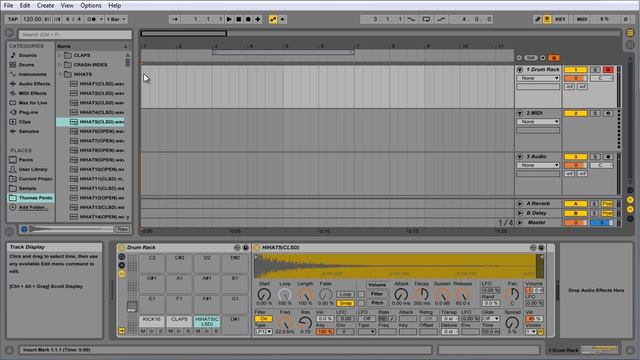Adjust the Master blue pan slider

602,222
